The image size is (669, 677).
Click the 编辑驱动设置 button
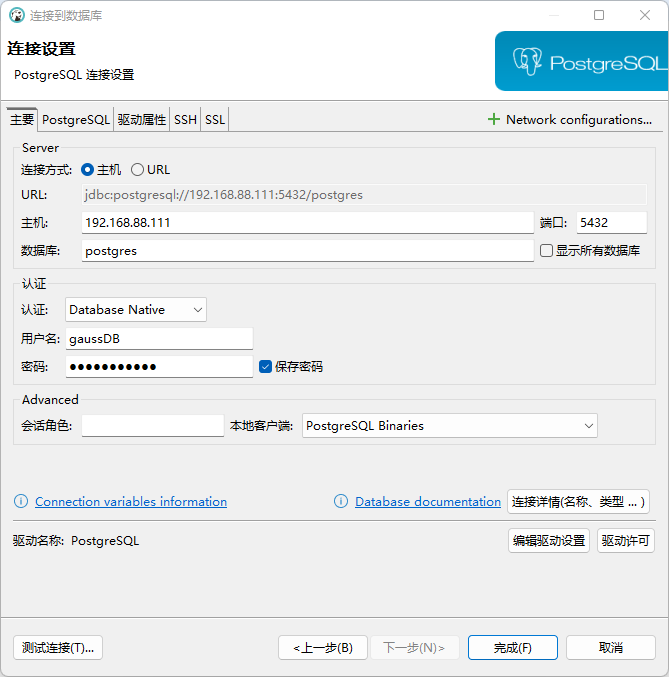(549, 541)
